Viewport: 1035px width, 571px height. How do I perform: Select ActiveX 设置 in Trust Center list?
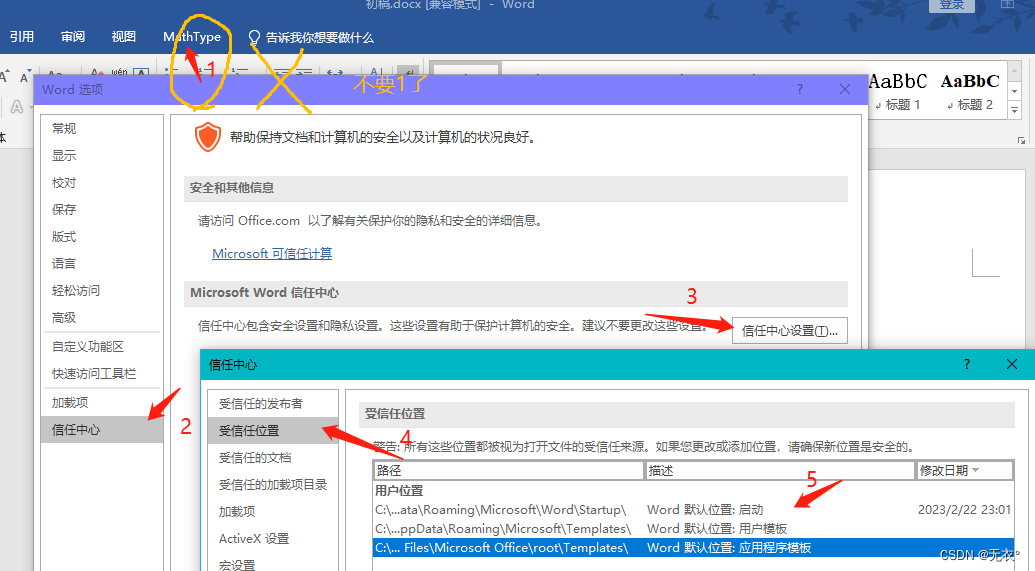click(x=273, y=539)
